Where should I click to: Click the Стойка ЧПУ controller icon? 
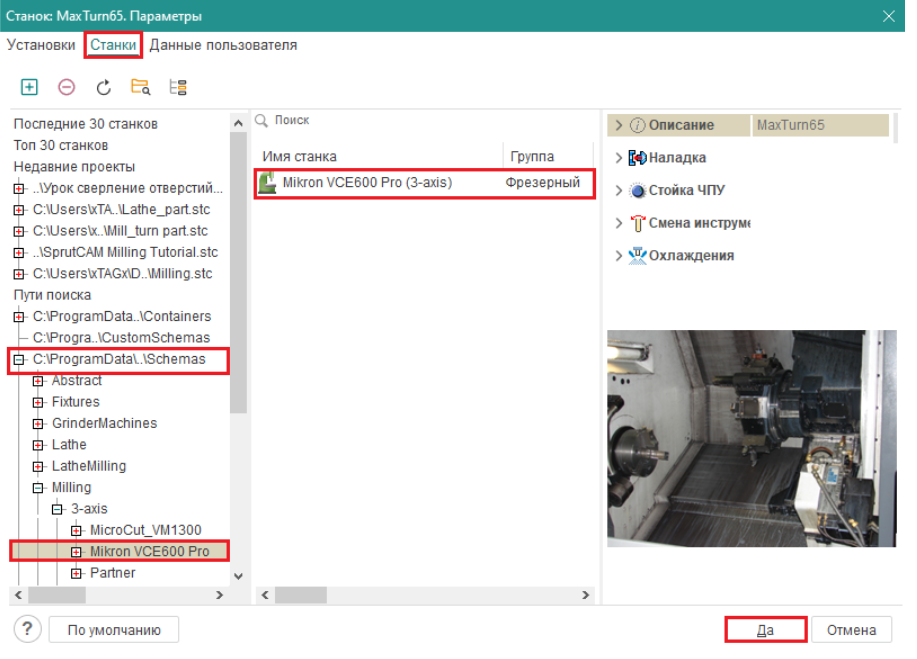637,190
